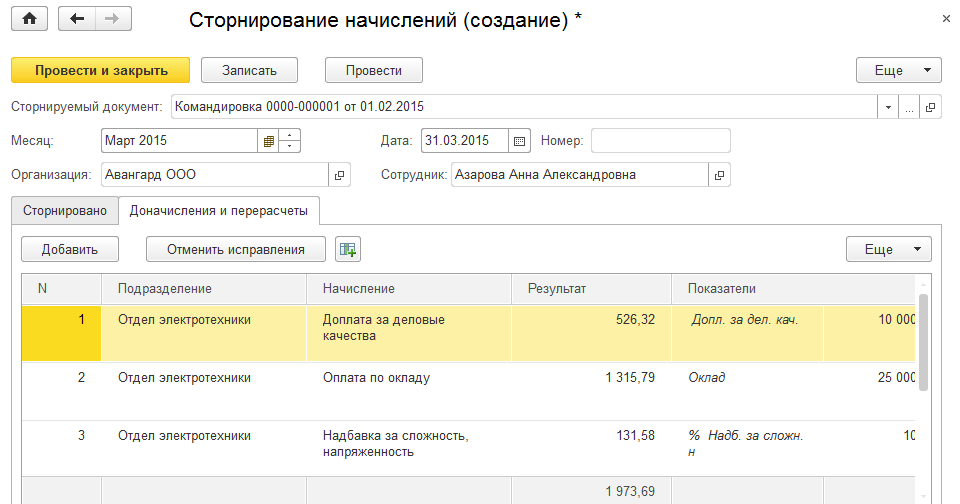Viewport: 960px width, 504px height.
Task: Open the calendar for the Дата field
Action: tap(519, 141)
